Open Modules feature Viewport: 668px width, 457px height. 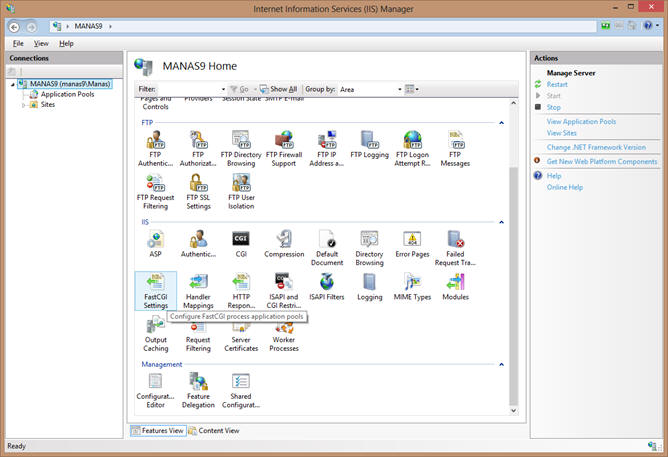(x=455, y=287)
